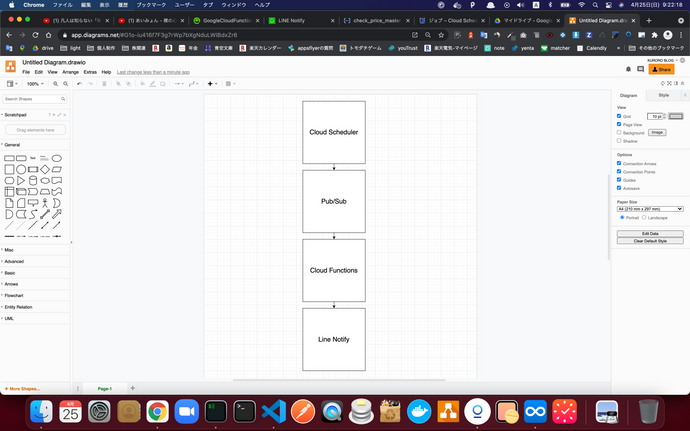
Task: Click the redo arrow icon
Action: (90, 84)
